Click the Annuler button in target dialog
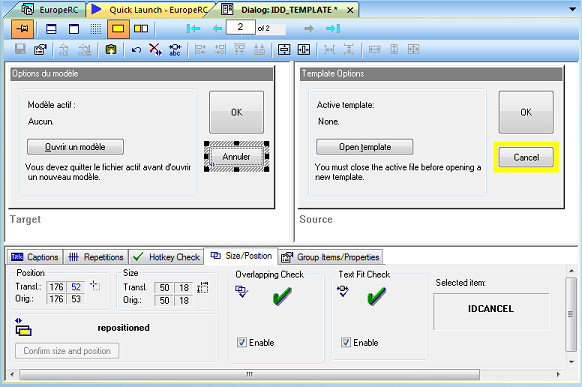Viewport: 582px width, 387px height. [x=236, y=157]
